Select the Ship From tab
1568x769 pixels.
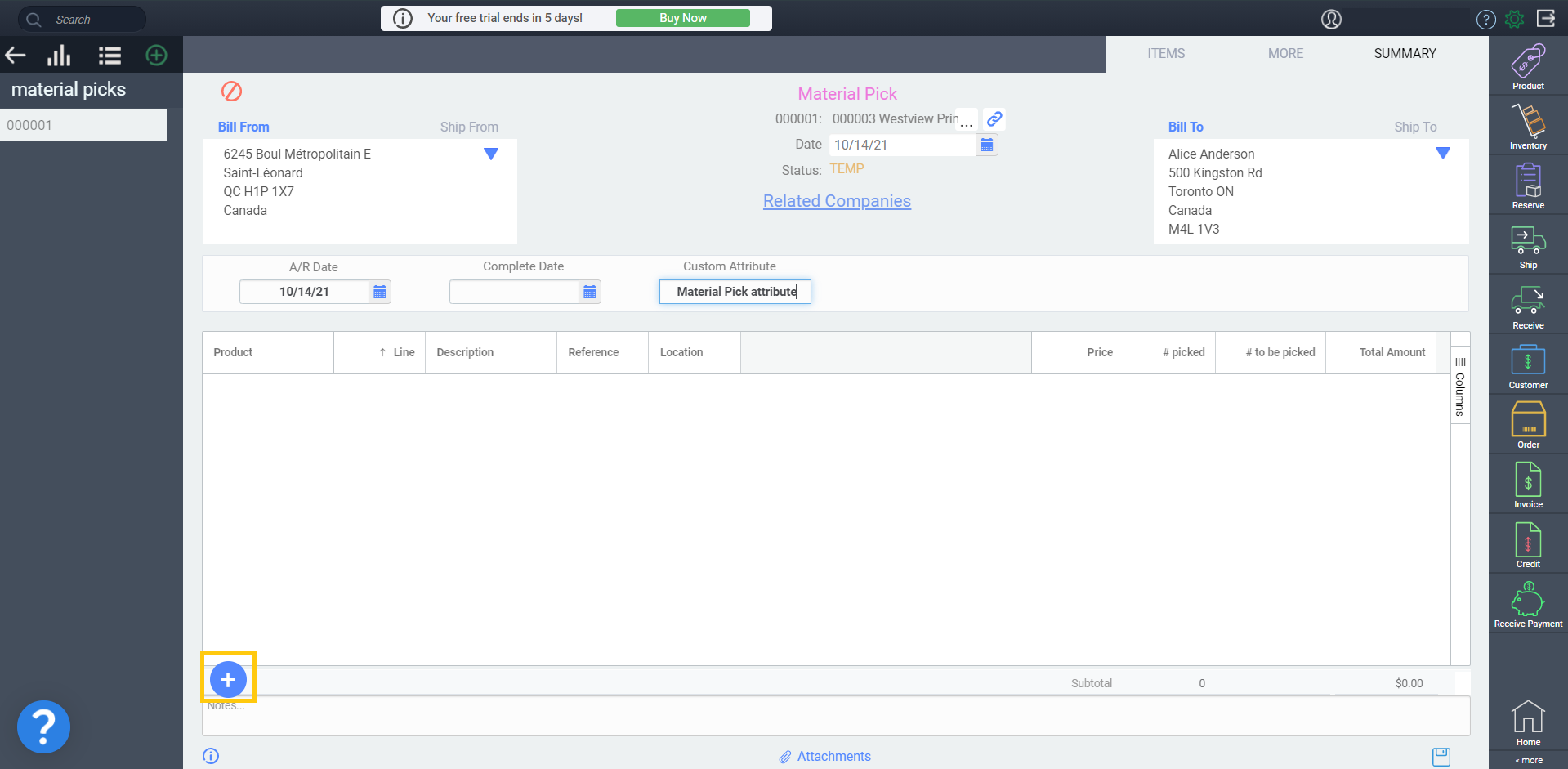[469, 127]
